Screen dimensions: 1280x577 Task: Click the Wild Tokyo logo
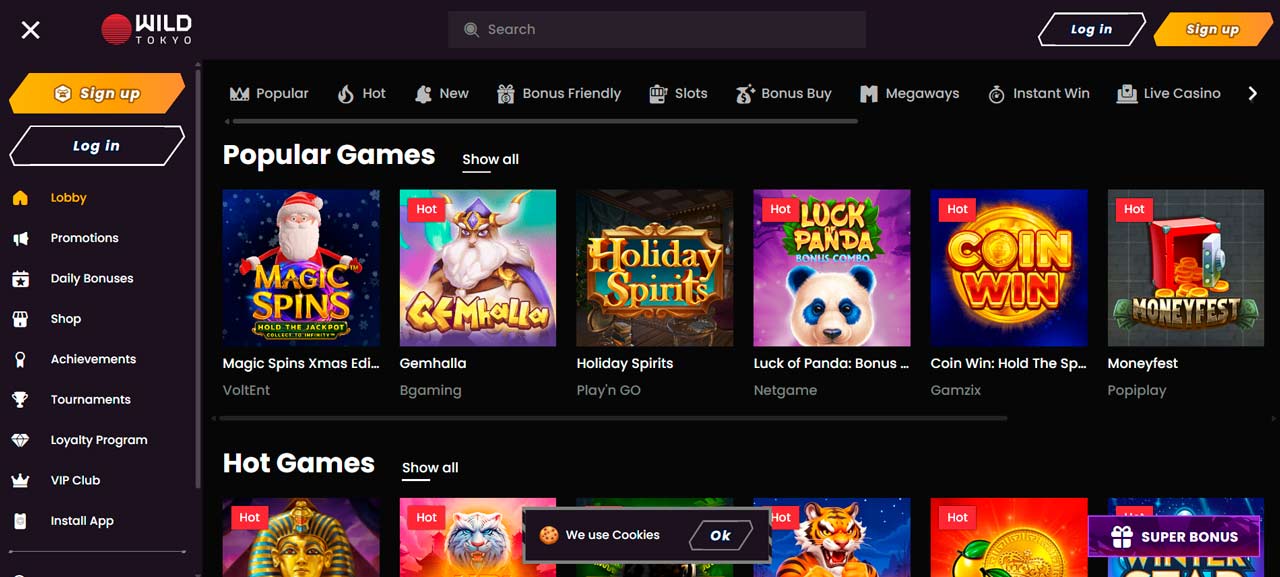[x=146, y=30]
